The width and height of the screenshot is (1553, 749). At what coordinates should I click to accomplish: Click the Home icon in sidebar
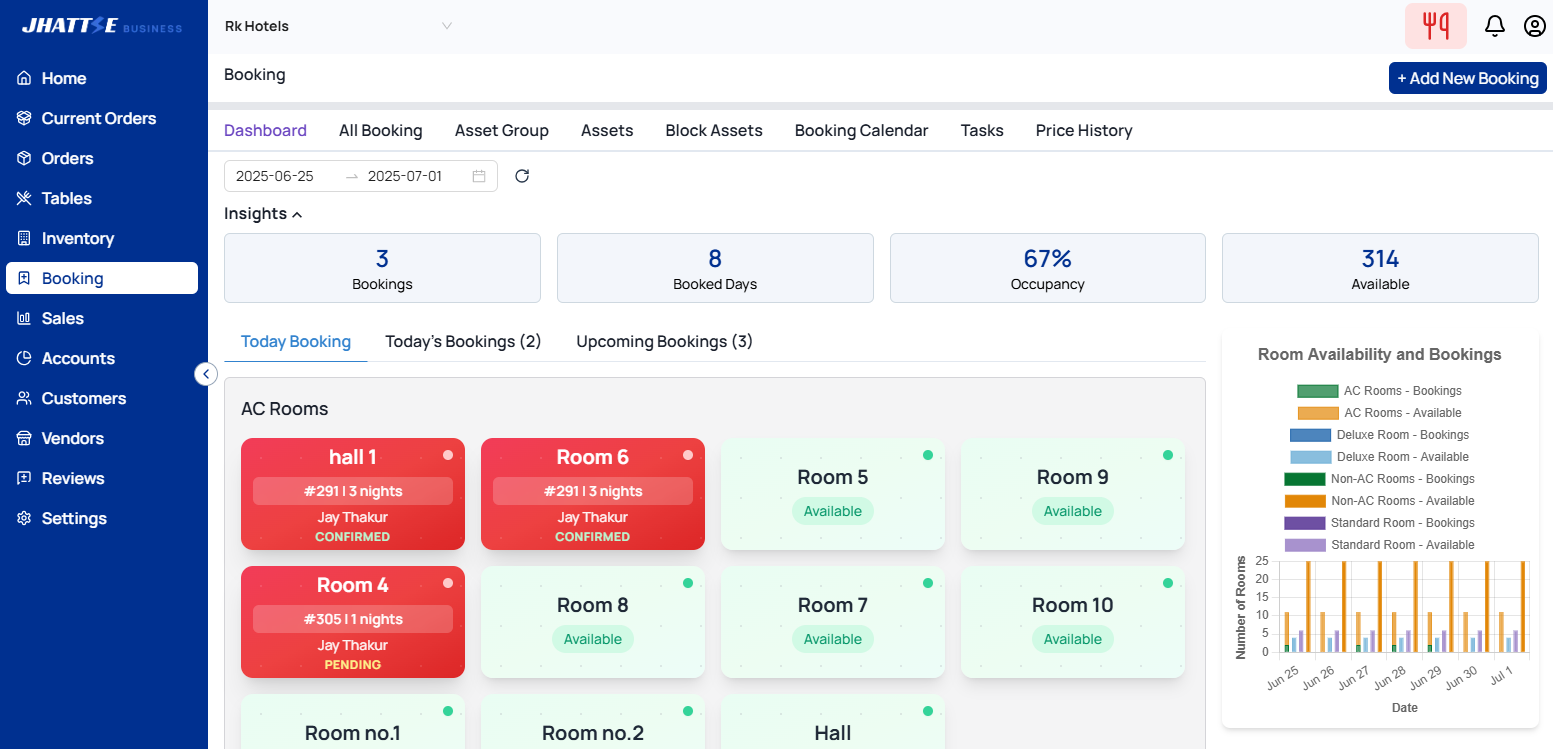coord(24,78)
